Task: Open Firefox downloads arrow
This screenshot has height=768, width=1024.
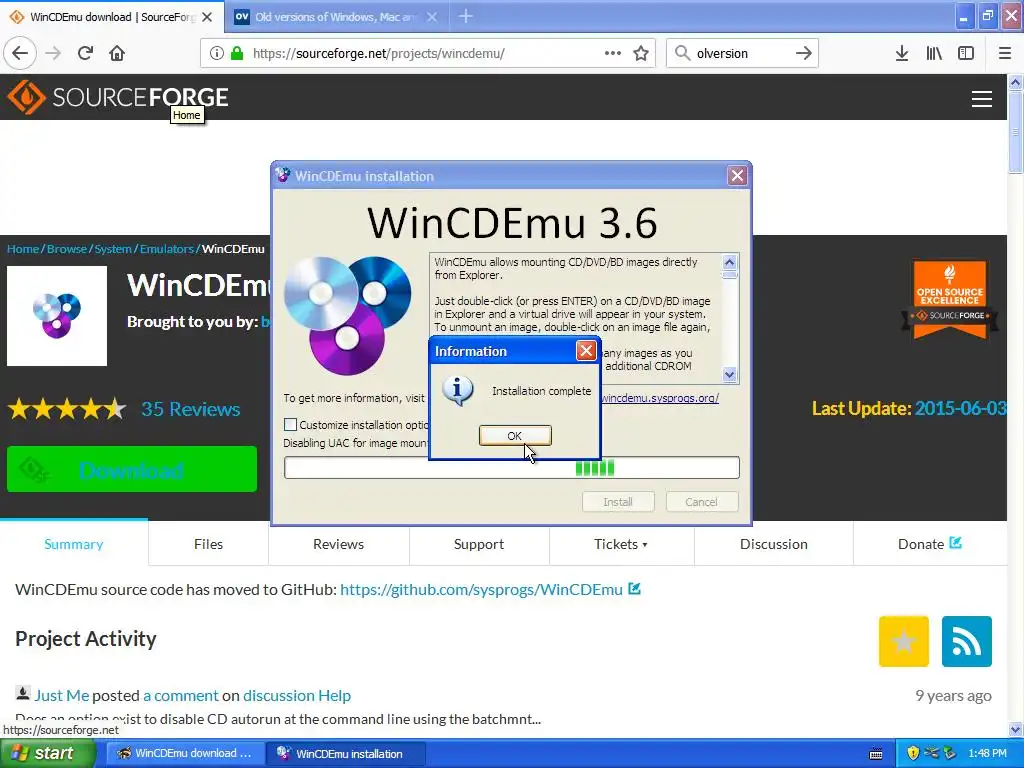Action: (902, 53)
